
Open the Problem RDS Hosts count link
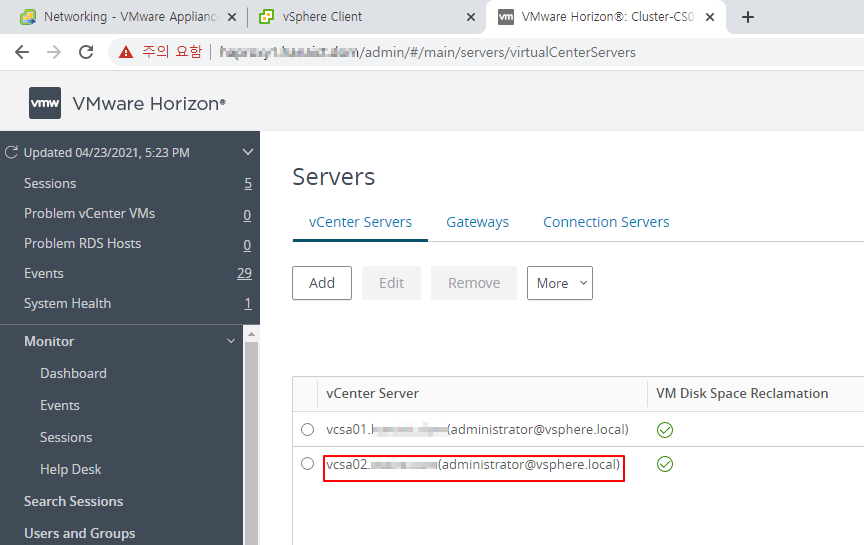point(247,245)
